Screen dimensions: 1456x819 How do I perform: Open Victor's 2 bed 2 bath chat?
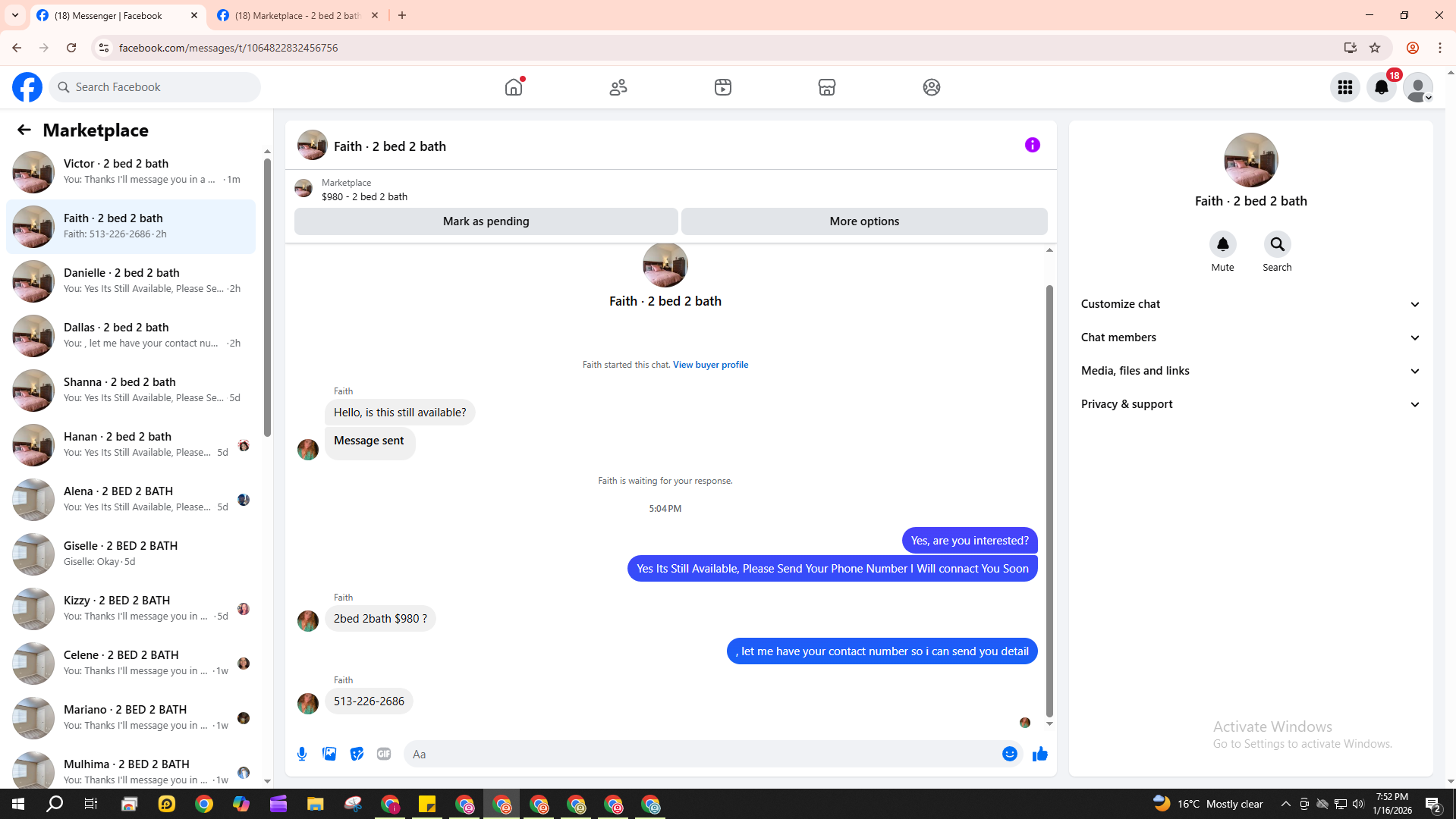[131, 172]
